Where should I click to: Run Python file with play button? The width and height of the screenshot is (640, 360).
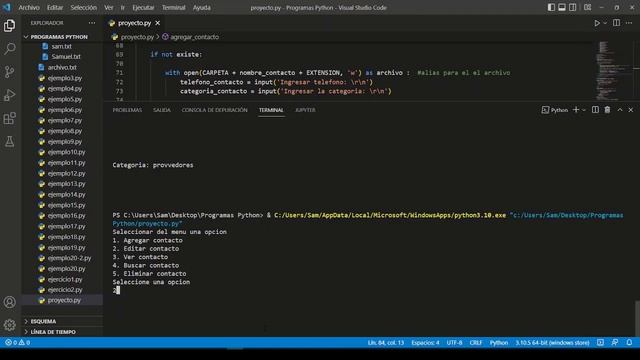pos(597,23)
